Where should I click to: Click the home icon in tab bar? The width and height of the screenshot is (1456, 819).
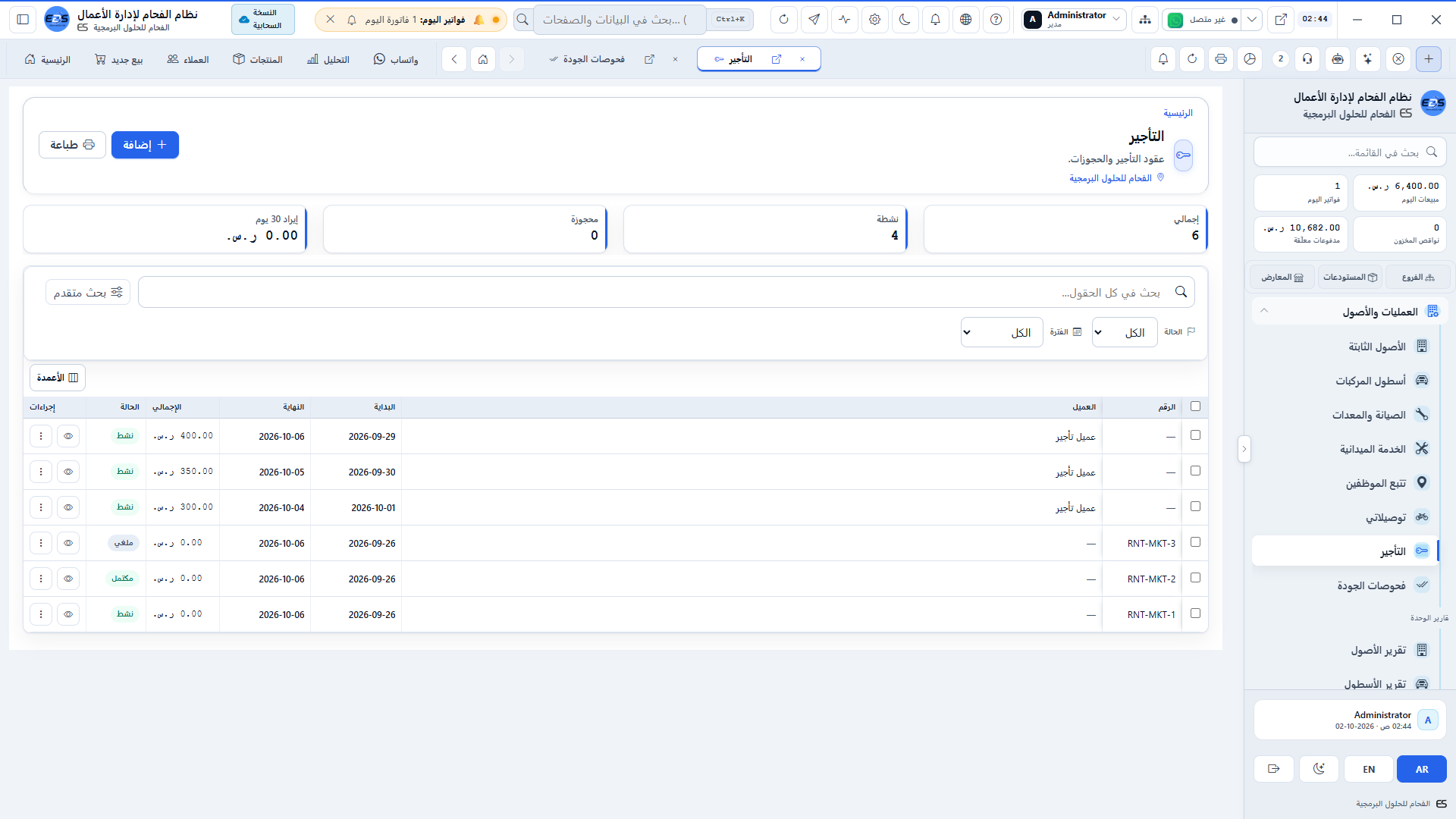[x=483, y=59]
